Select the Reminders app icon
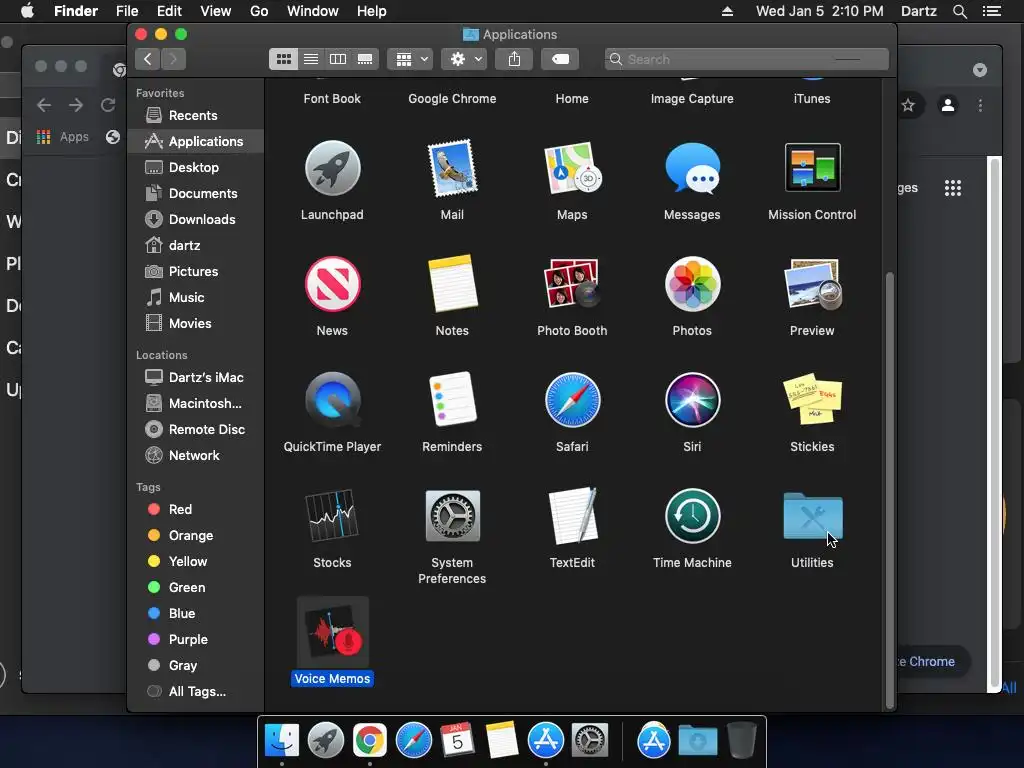 click(452, 400)
